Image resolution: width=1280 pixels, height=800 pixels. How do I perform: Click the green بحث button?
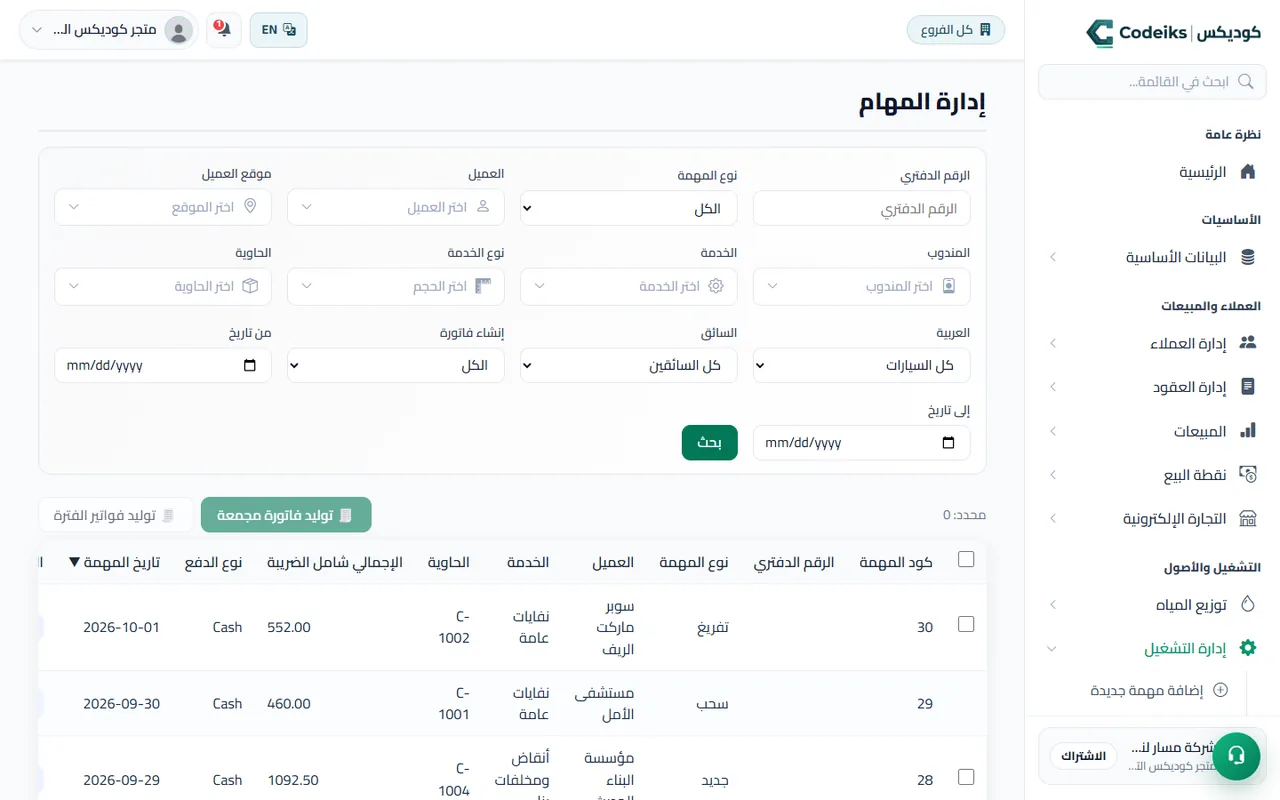pyautogui.click(x=710, y=442)
